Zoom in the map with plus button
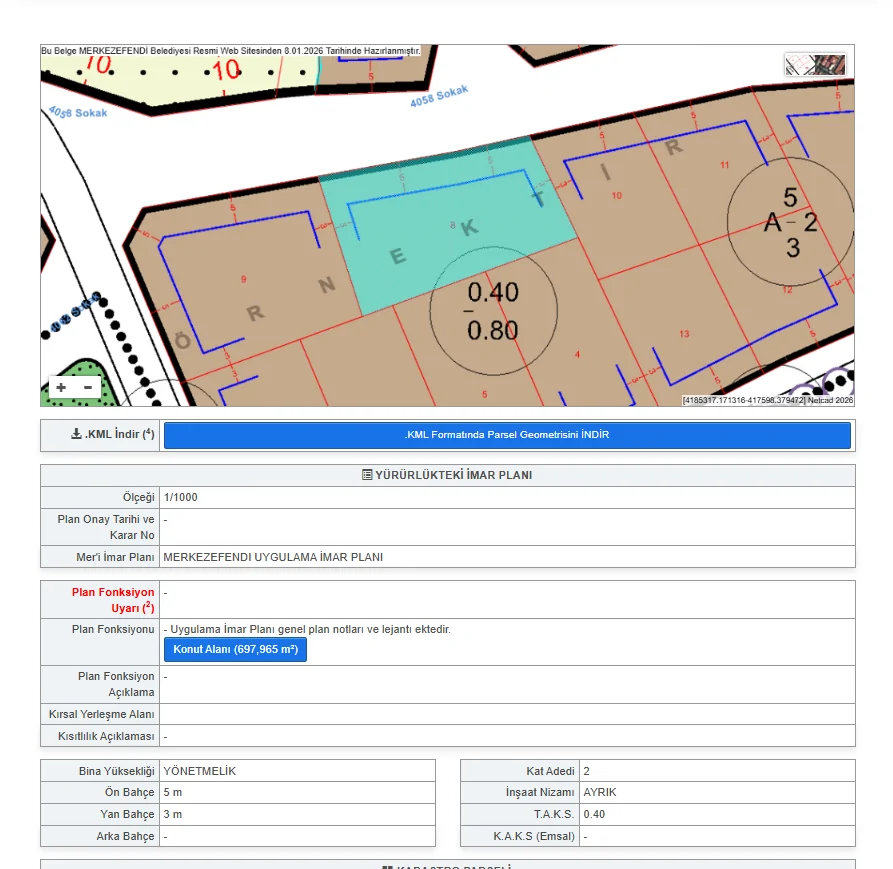 (62, 388)
